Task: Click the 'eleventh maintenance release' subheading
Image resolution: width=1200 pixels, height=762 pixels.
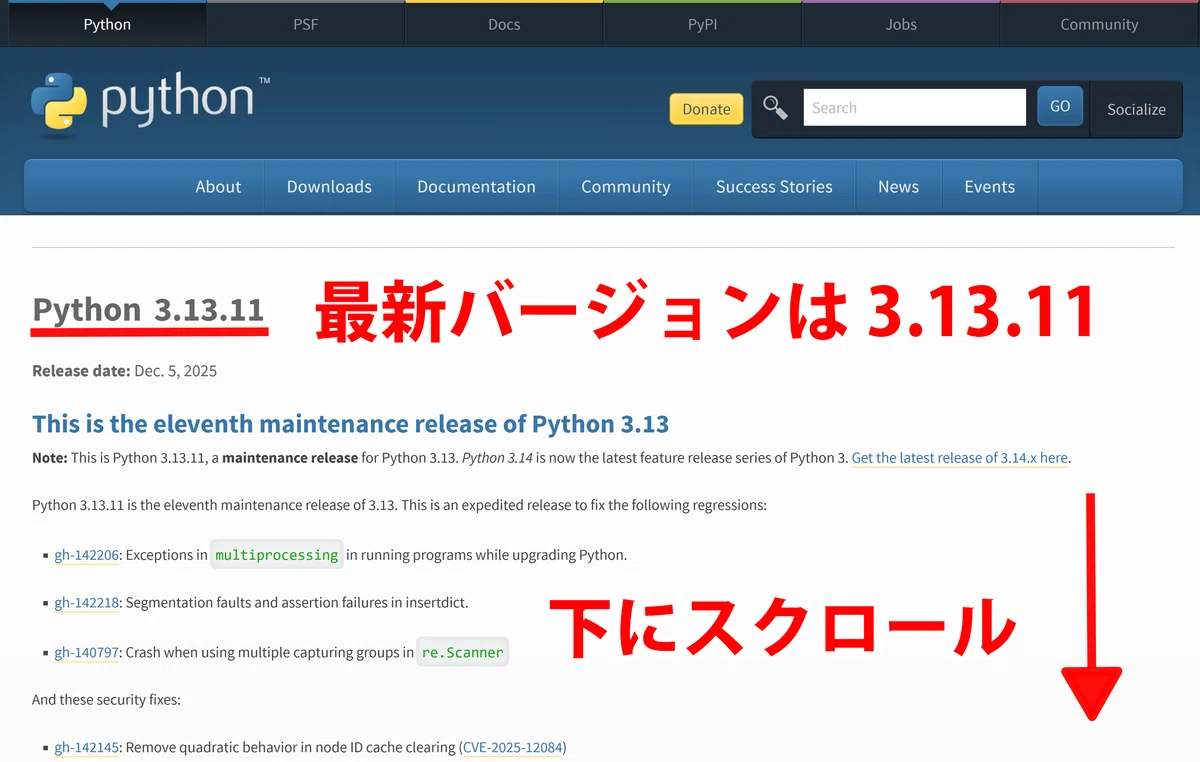Action: (x=350, y=424)
